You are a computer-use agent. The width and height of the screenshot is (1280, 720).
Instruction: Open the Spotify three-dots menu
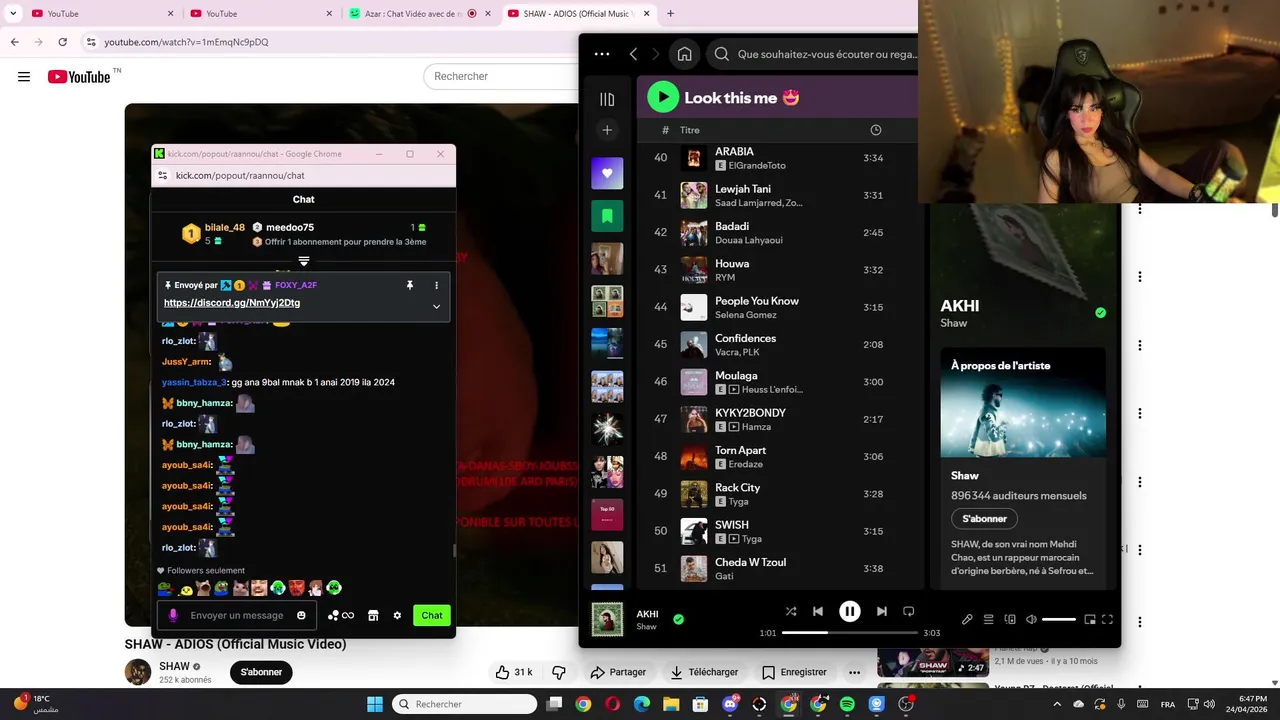pyautogui.click(x=601, y=54)
